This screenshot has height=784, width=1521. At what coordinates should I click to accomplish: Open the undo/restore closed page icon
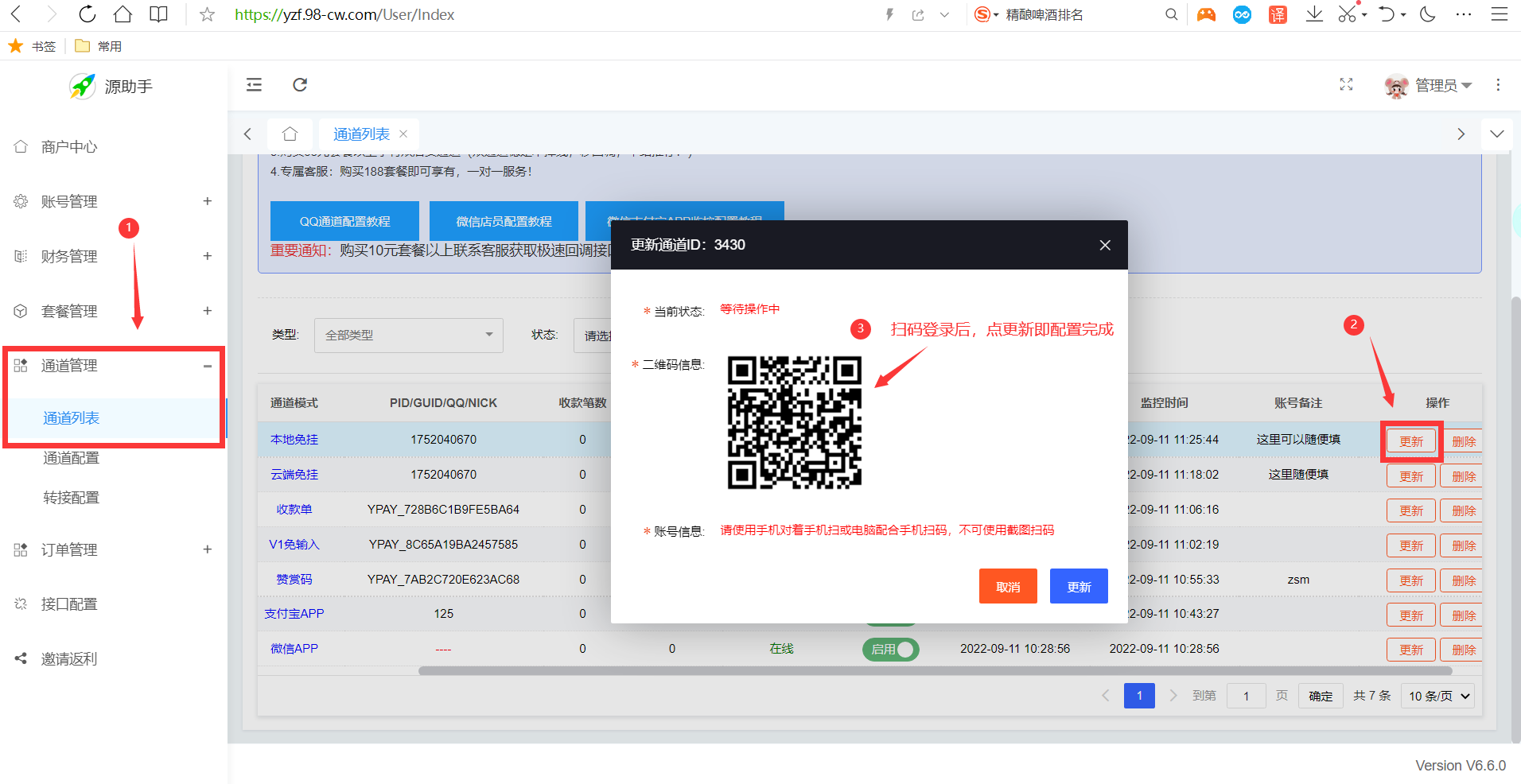pos(1387,14)
